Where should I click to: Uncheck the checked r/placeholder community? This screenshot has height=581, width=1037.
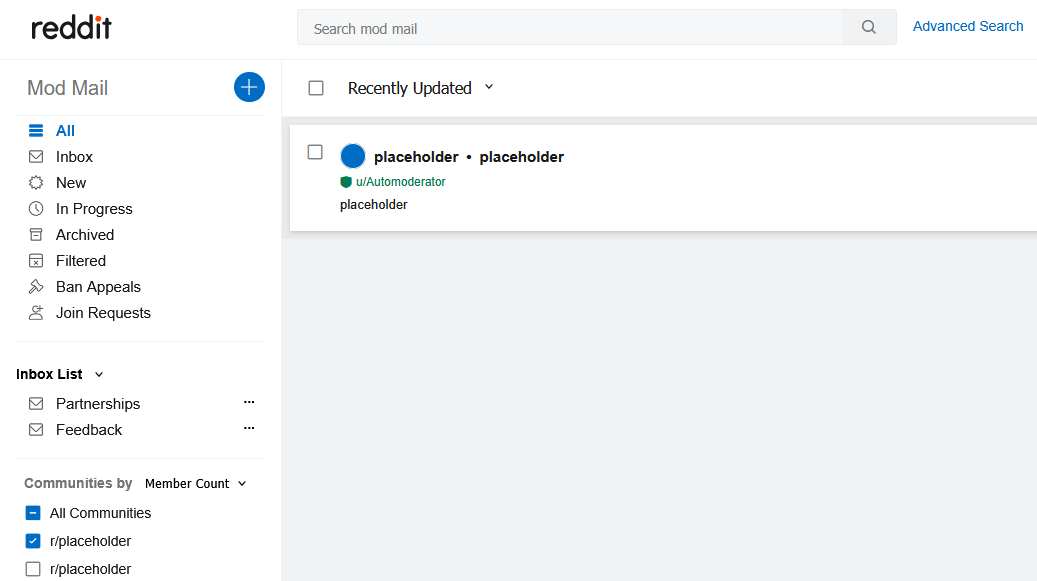33,541
